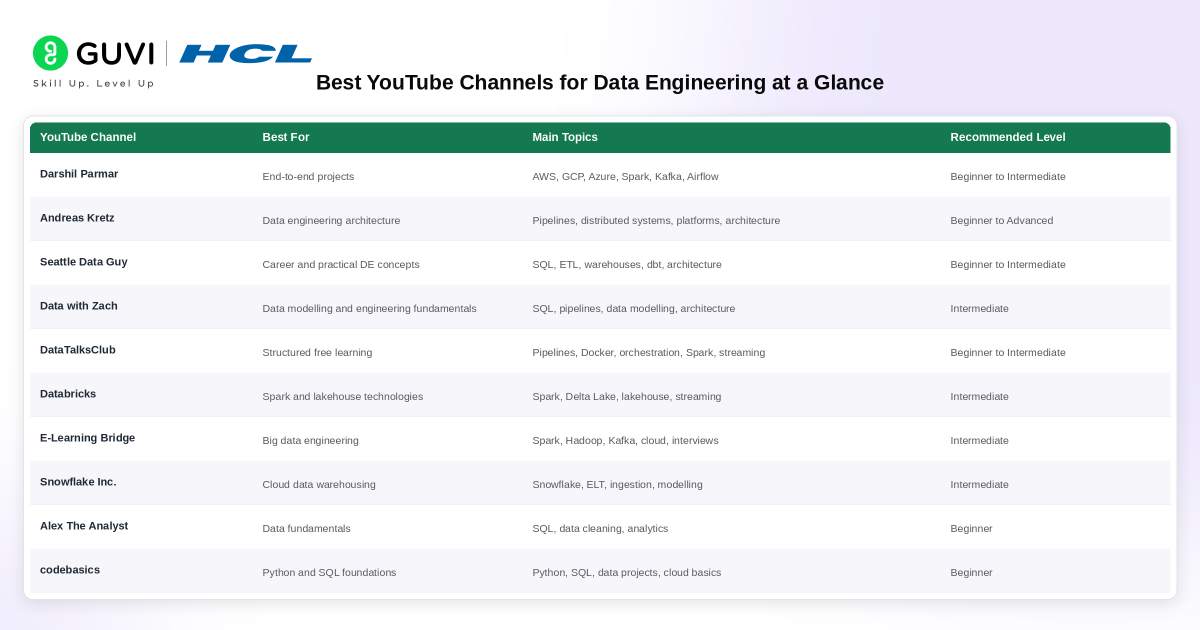Click 'Data fundamentals' cell

click(306, 529)
